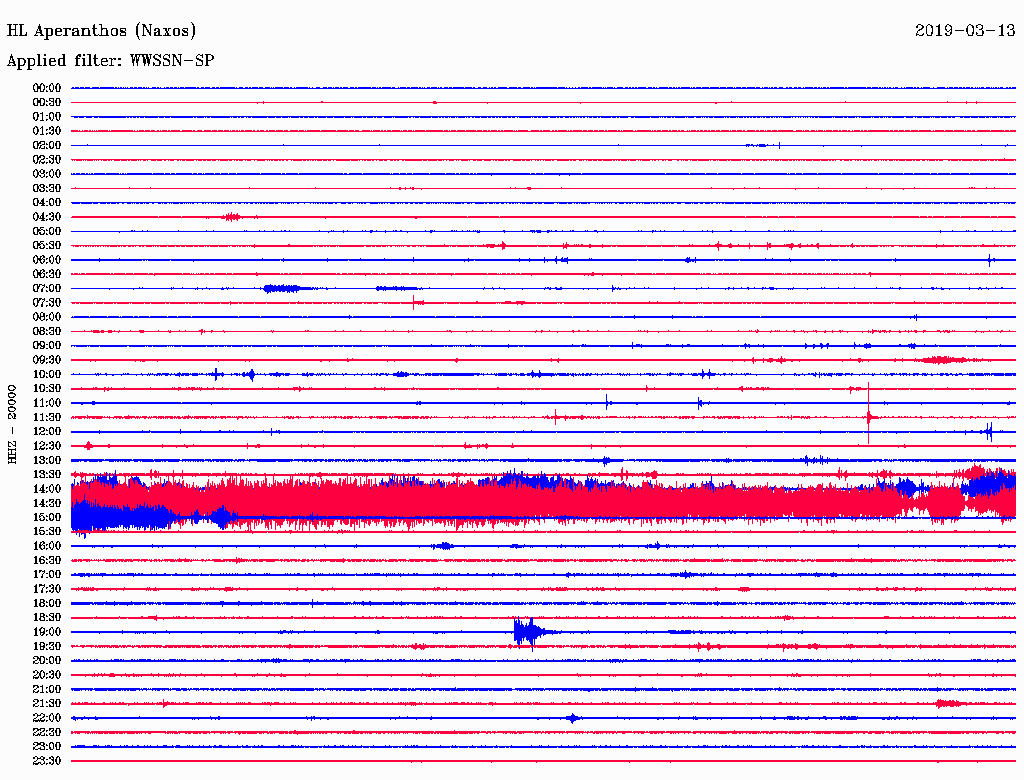Click the 17:30 time label
This screenshot has height=780, width=1024.
[47, 589]
